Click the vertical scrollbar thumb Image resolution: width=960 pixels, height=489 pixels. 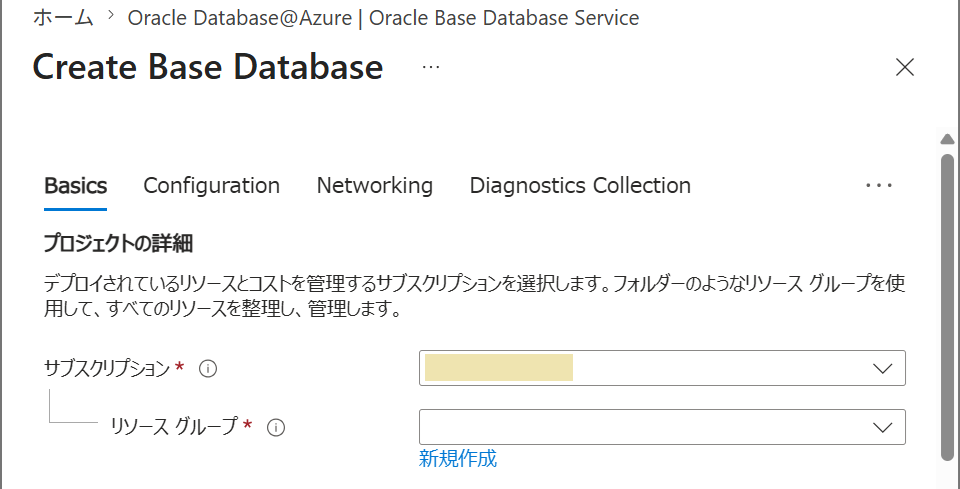947,306
